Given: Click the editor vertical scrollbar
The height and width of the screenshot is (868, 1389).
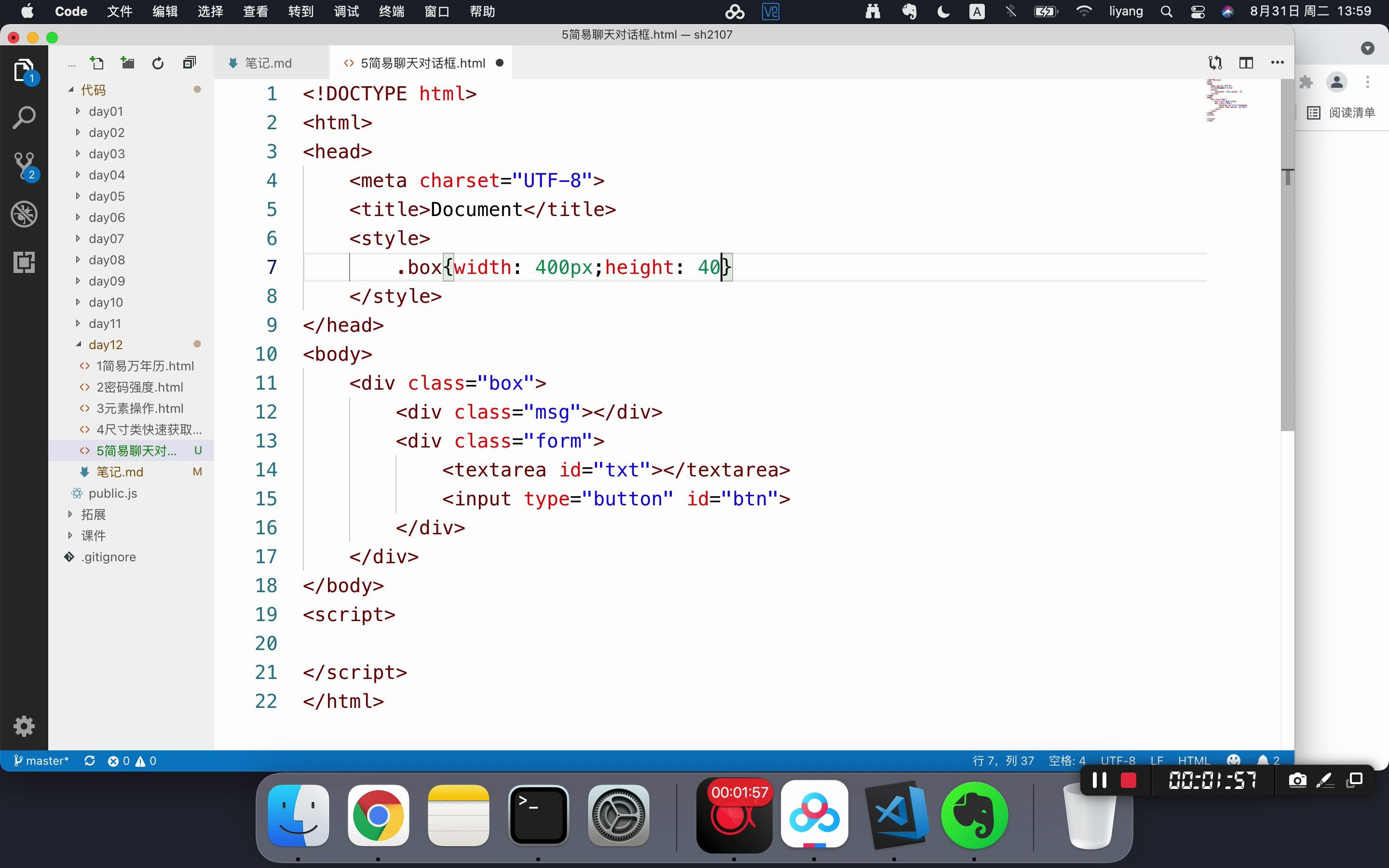Looking at the screenshot, I should point(1287,255).
